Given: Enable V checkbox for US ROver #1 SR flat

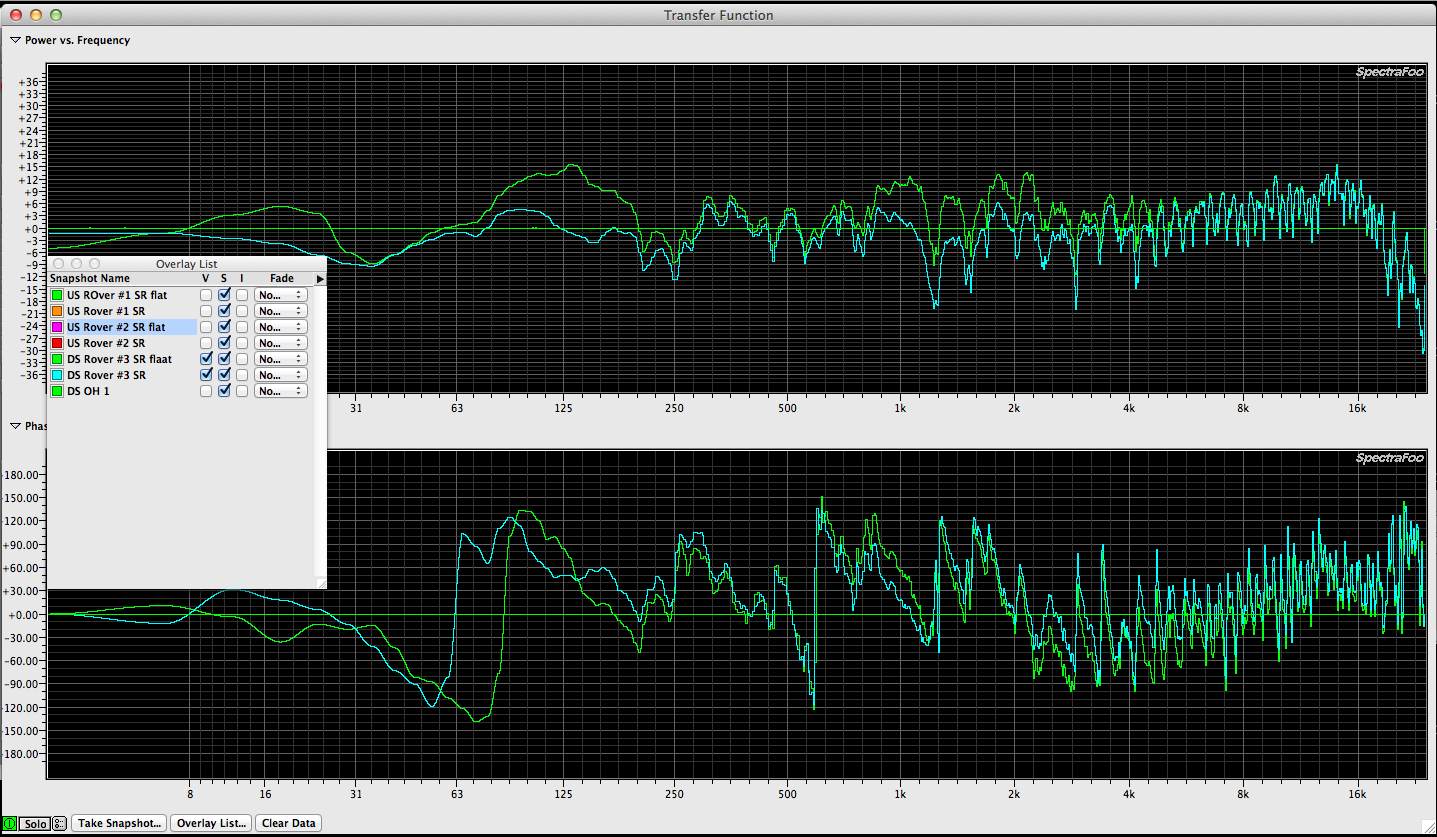Looking at the screenshot, I should (206, 295).
